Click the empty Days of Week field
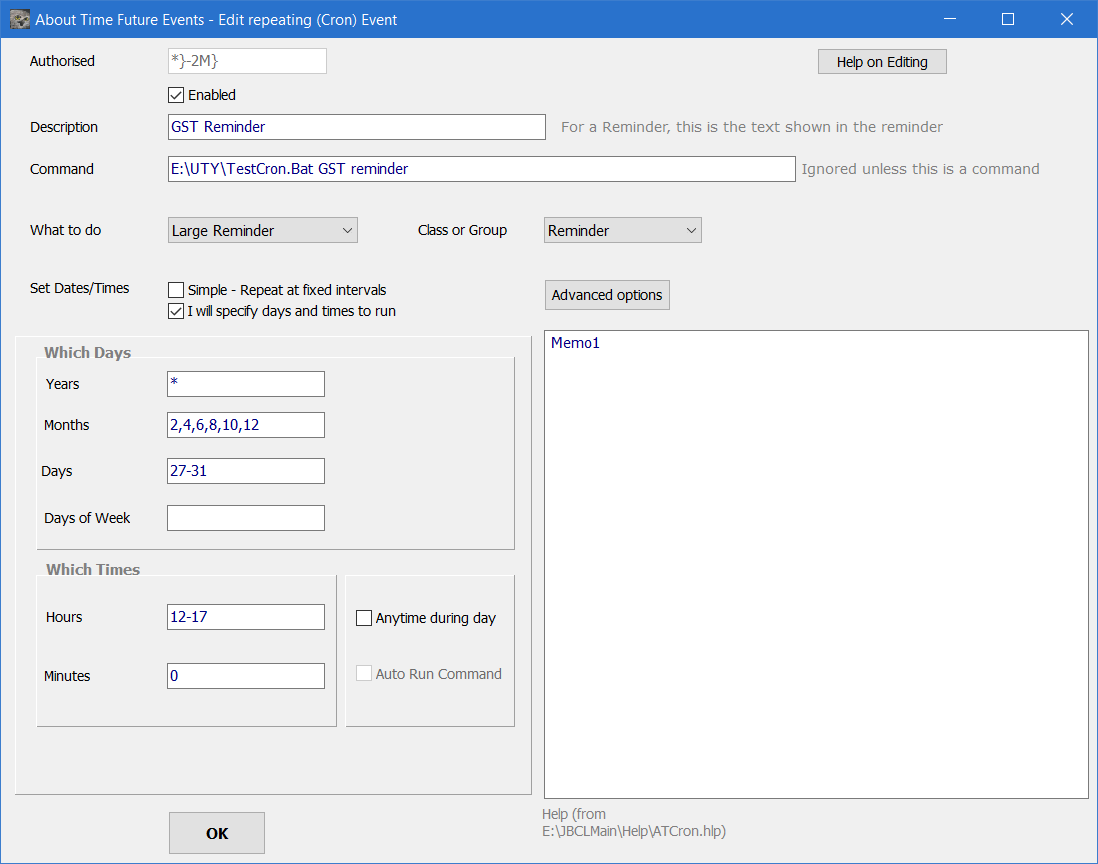Viewport: 1098px width, 864px height. coord(245,518)
